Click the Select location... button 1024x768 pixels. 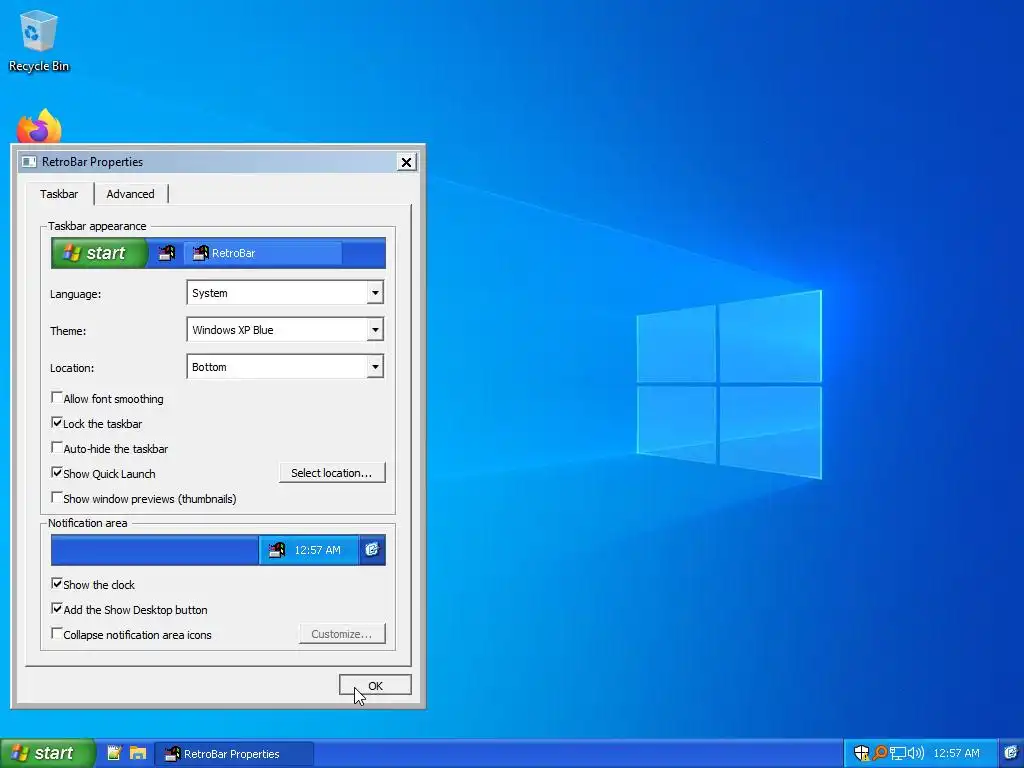coord(332,473)
